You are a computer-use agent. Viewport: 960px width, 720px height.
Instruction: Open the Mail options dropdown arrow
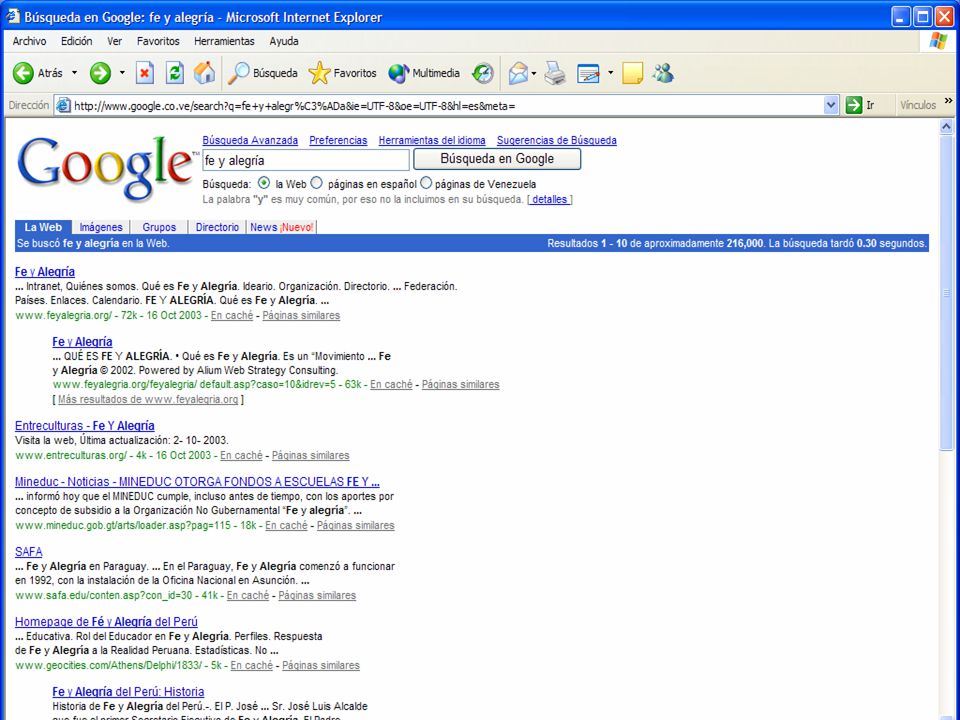tap(534, 73)
